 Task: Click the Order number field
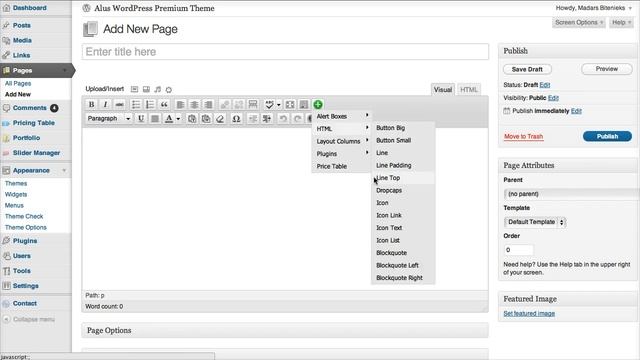(518, 250)
